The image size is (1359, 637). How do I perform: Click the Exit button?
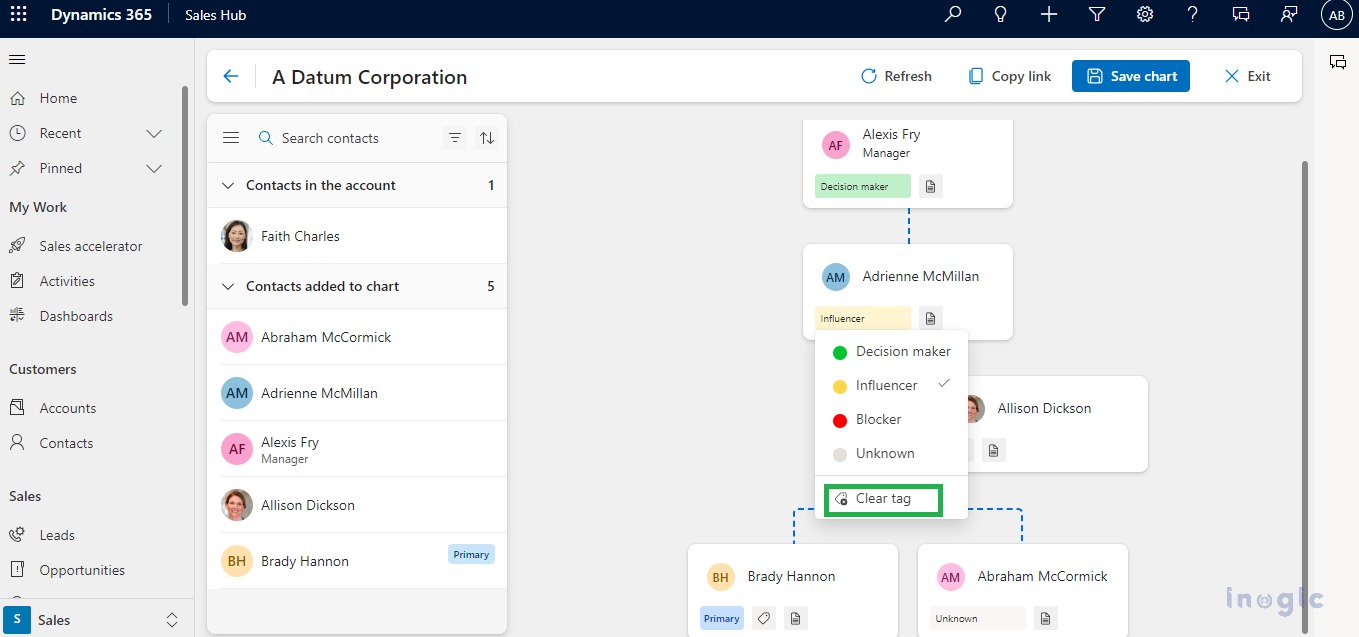click(1248, 76)
